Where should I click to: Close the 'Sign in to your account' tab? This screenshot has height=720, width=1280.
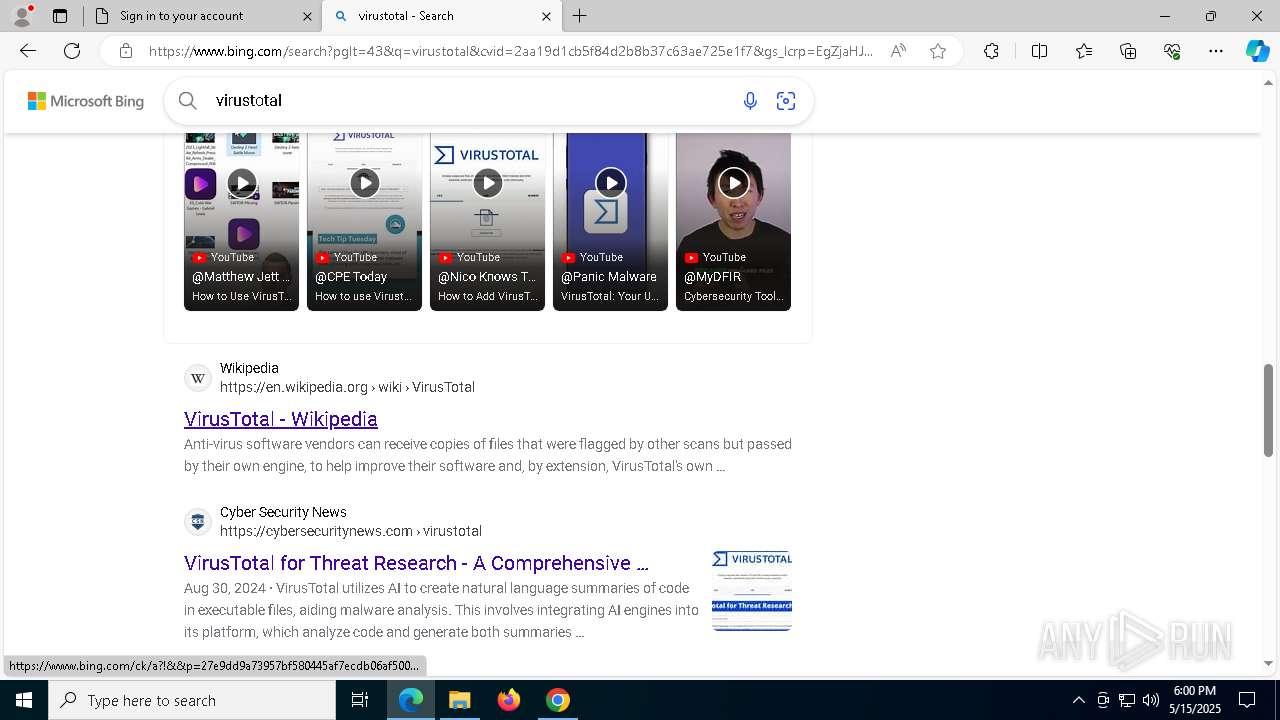(307, 16)
